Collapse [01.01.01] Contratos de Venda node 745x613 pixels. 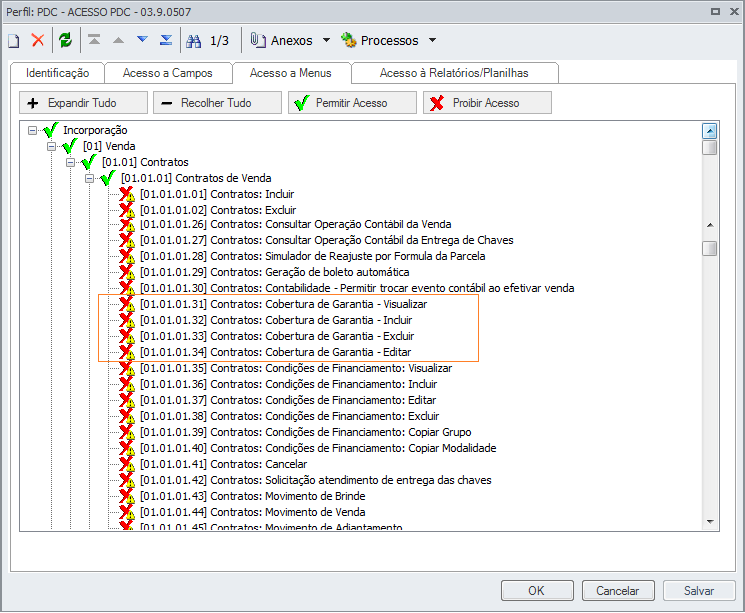[89, 179]
